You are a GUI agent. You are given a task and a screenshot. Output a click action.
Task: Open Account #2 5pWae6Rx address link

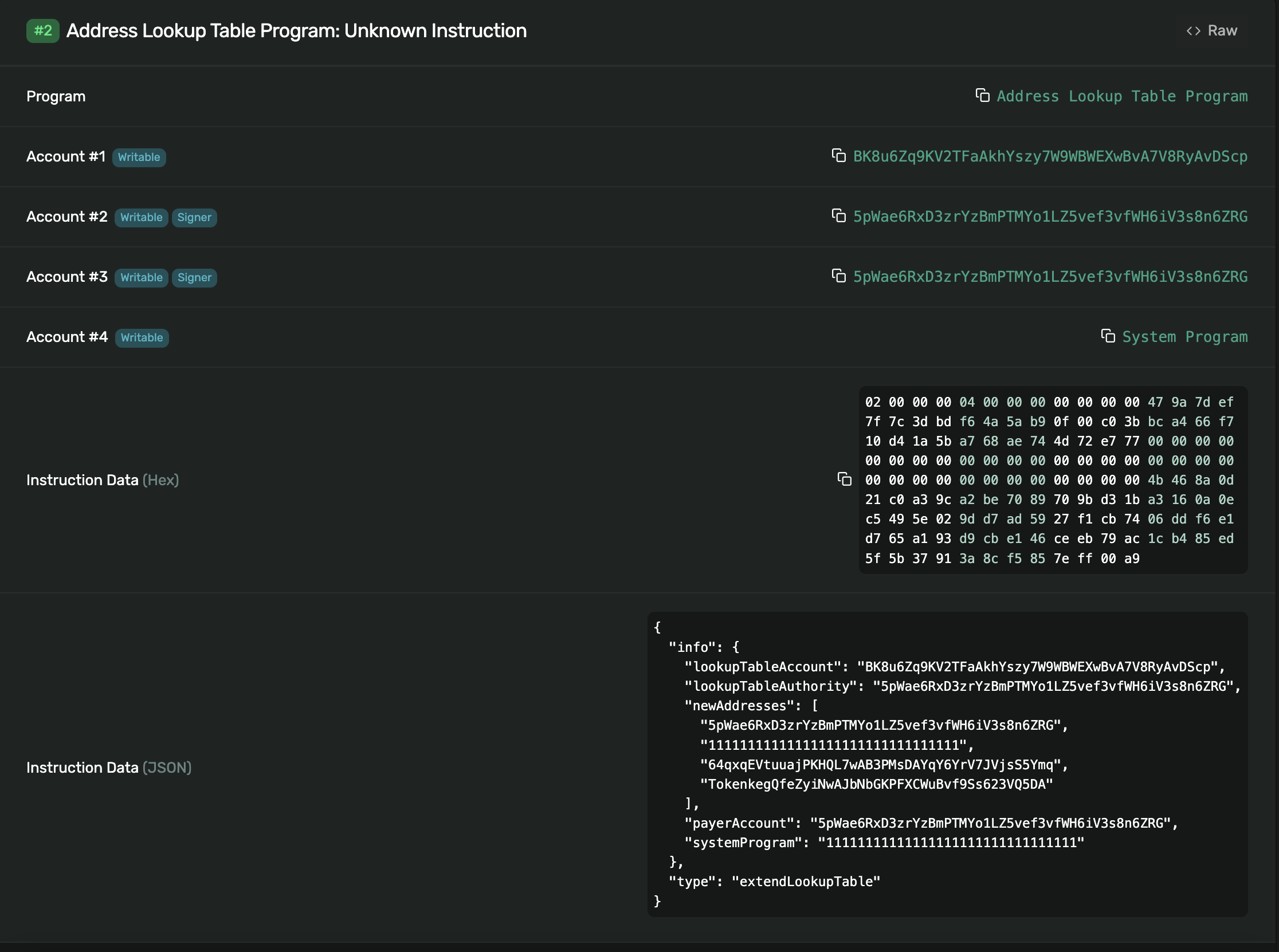point(1050,217)
